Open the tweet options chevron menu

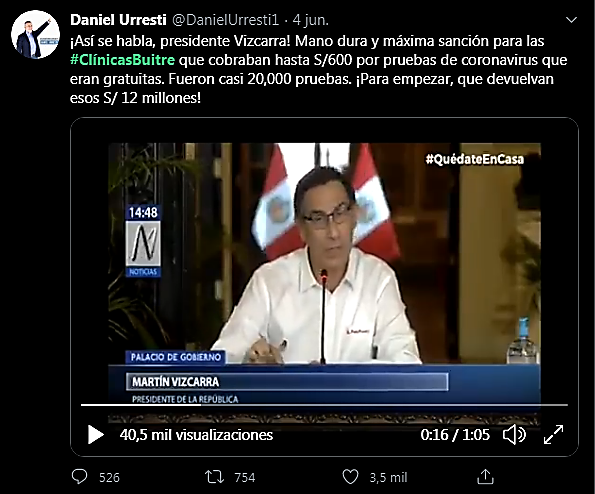(571, 20)
